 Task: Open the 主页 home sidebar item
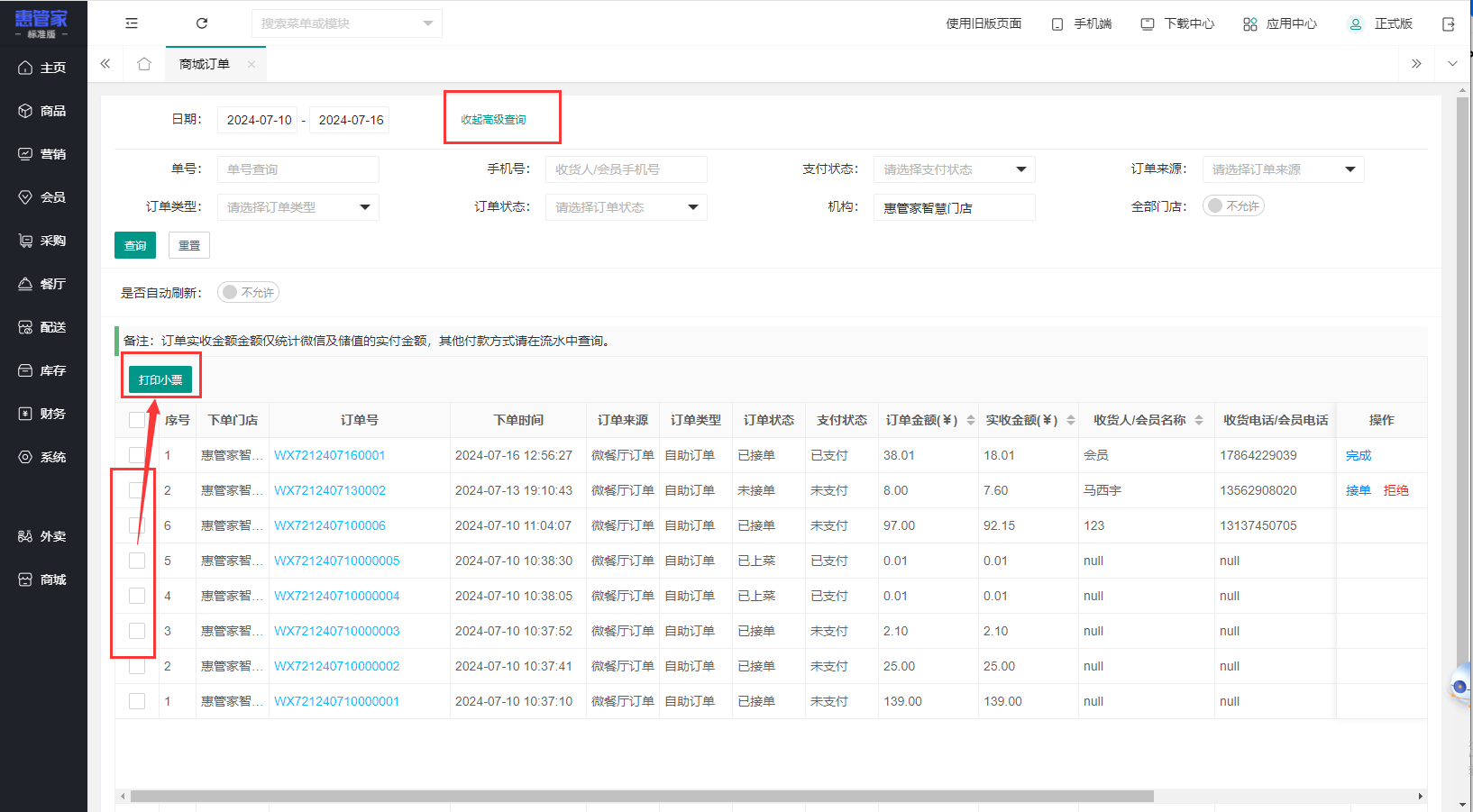pos(43,68)
